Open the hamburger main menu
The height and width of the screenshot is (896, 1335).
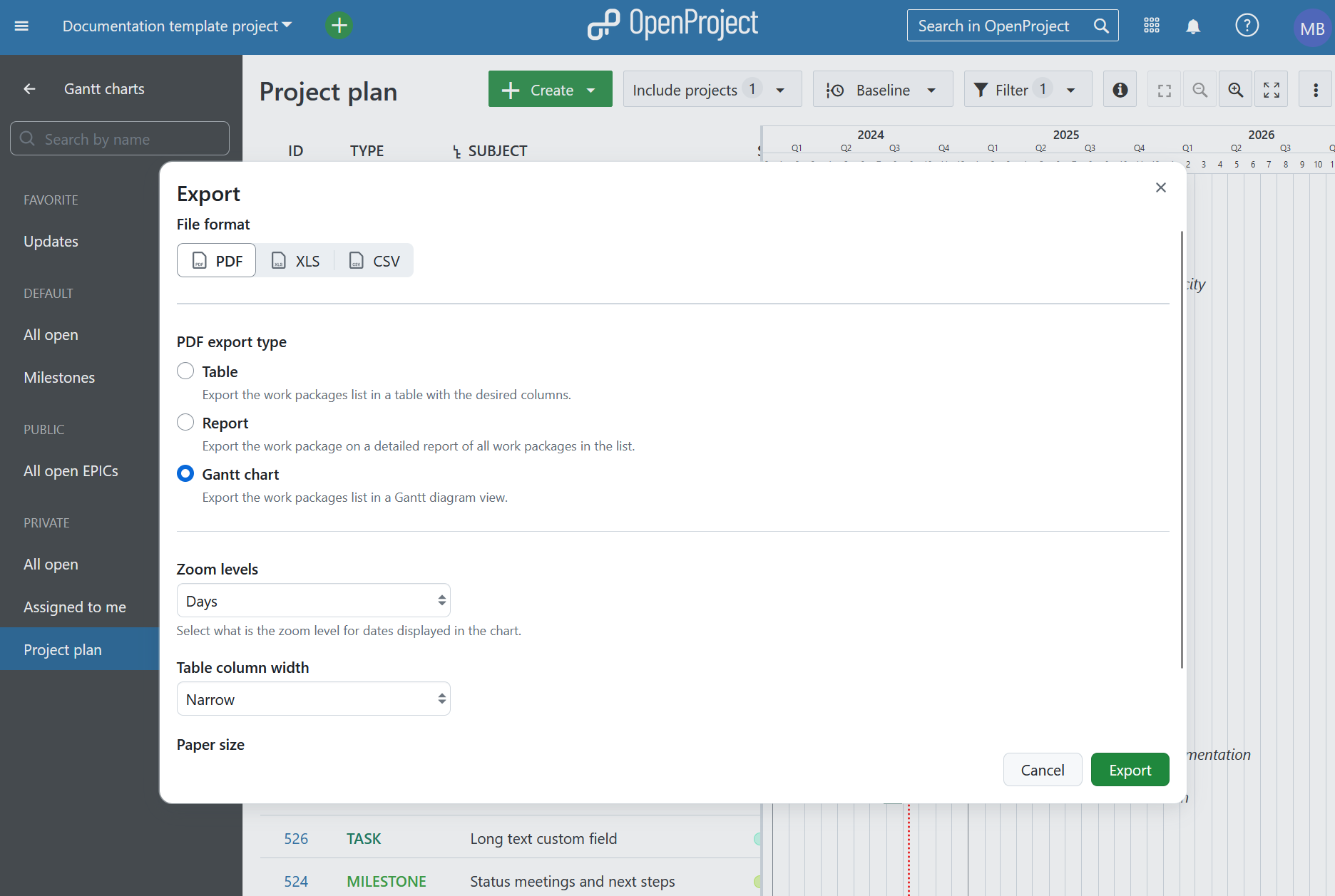tap(21, 26)
